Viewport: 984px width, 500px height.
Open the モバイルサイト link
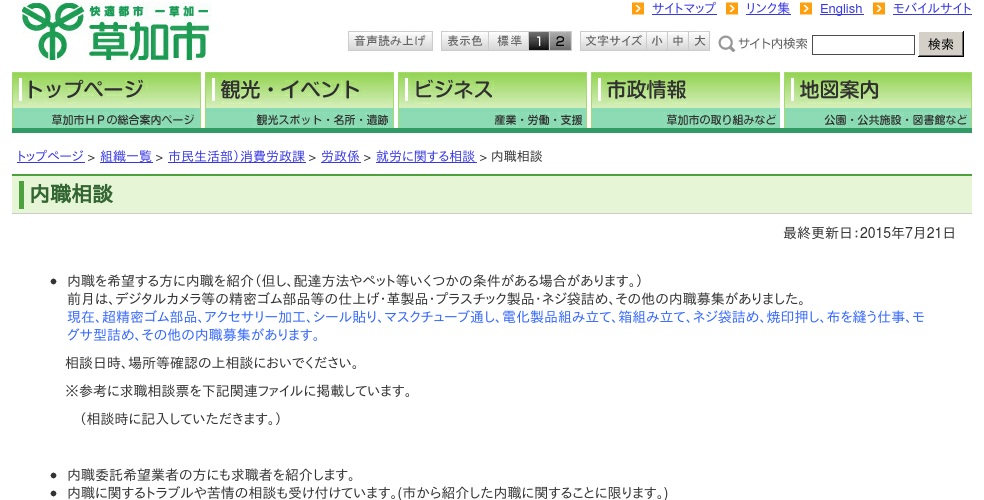(931, 9)
